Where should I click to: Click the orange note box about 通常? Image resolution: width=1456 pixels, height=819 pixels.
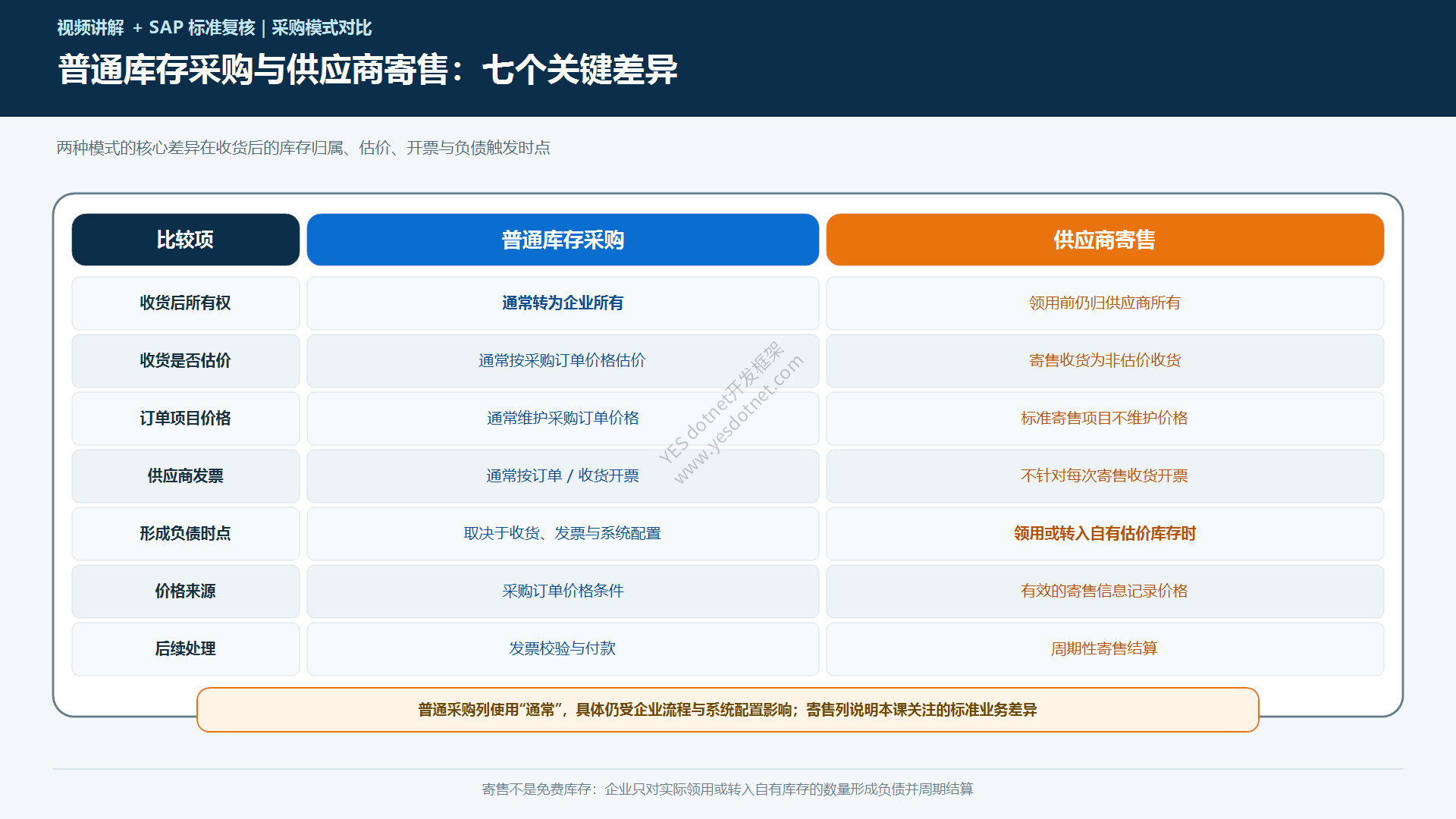pos(728,710)
